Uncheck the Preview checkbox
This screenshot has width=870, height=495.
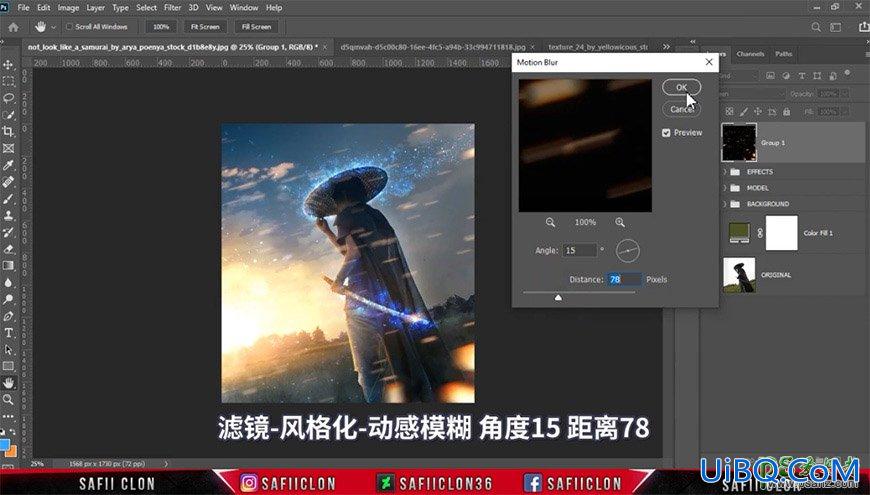pyautogui.click(x=666, y=133)
